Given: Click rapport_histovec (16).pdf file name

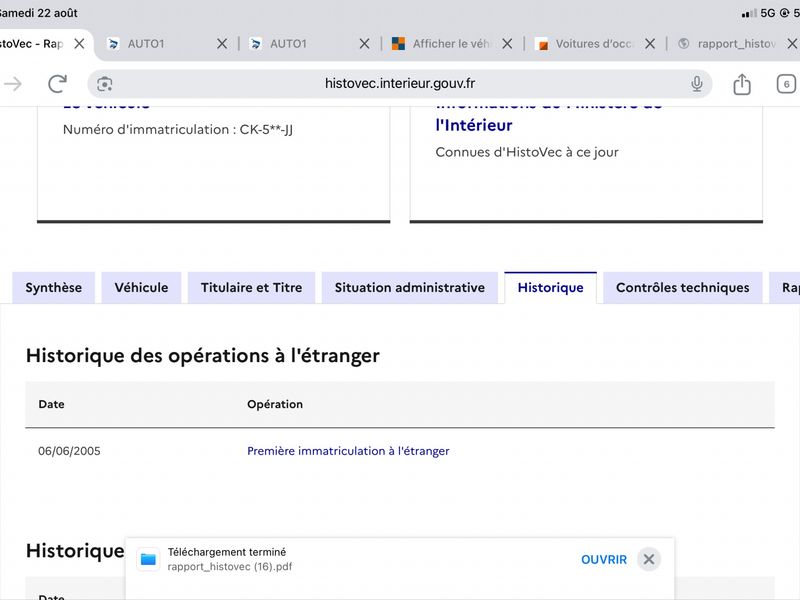Looking at the screenshot, I should 230,567.
